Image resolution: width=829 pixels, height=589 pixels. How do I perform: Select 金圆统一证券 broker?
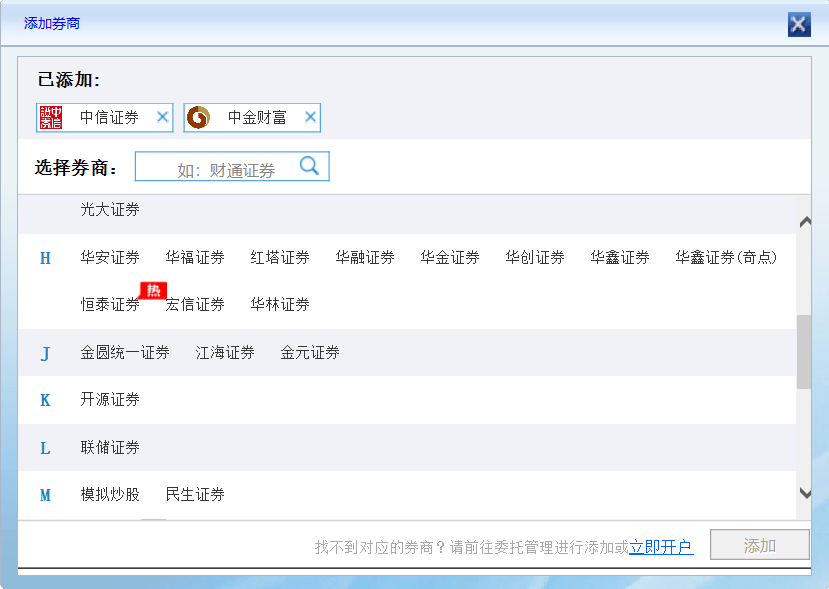point(125,353)
